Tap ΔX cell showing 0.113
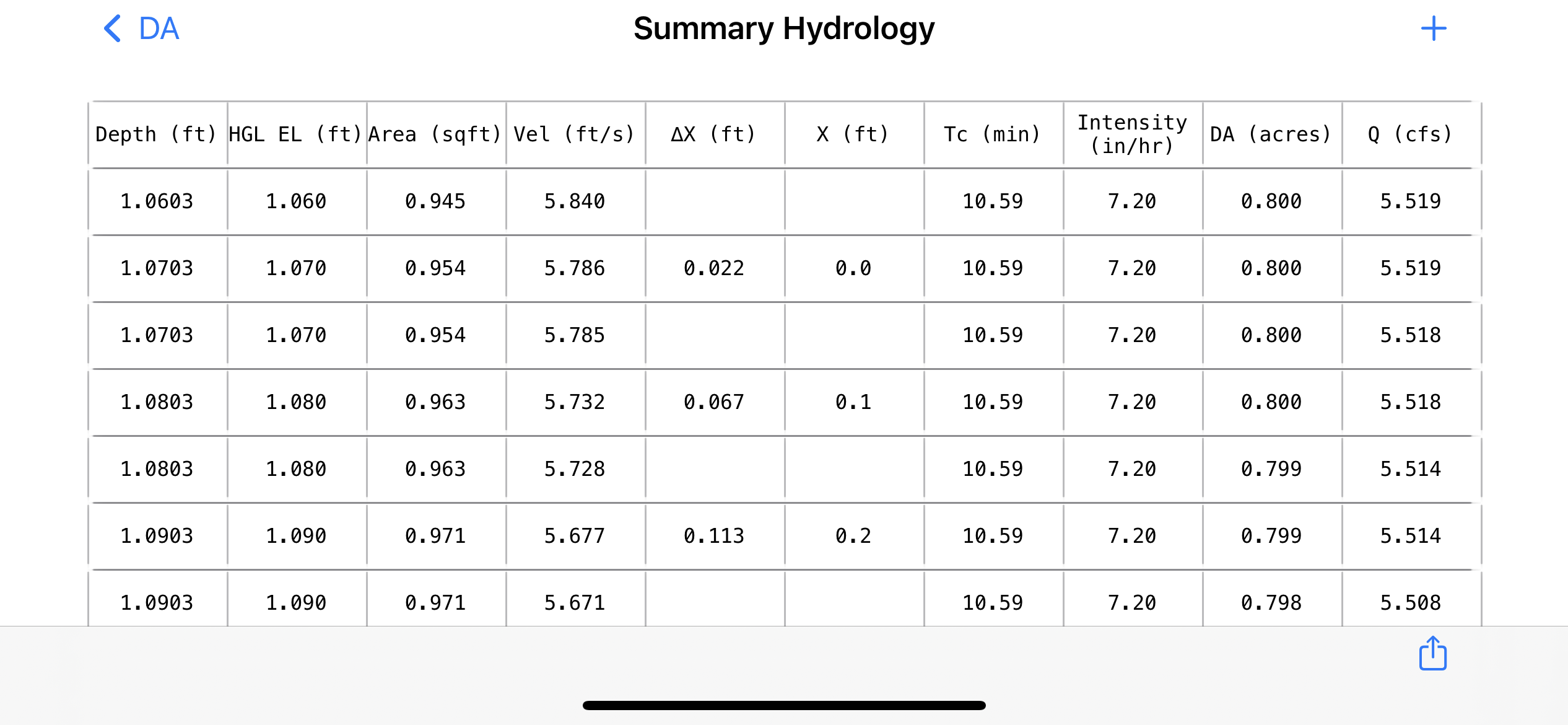The height and width of the screenshot is (725, 1568). [713, 536]
